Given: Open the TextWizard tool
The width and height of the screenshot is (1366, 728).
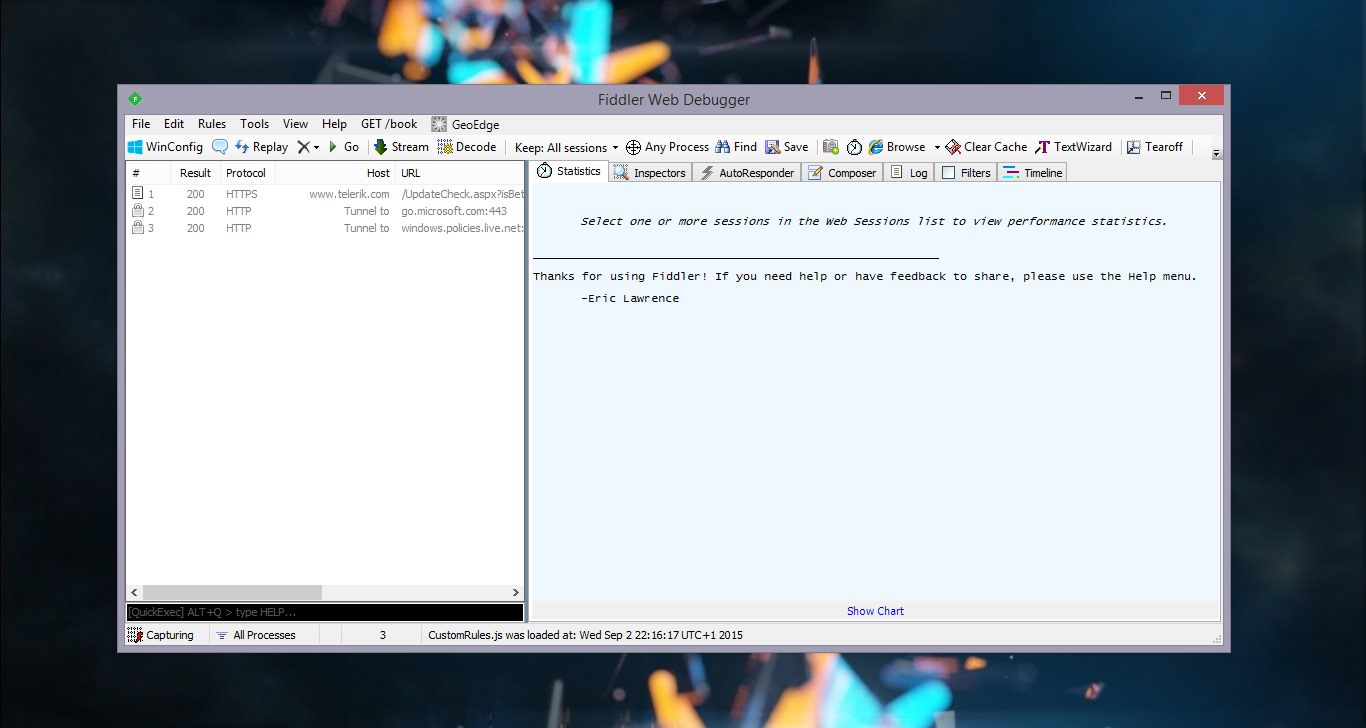Looking at the screenshot, I should (x=1074, y=146).
